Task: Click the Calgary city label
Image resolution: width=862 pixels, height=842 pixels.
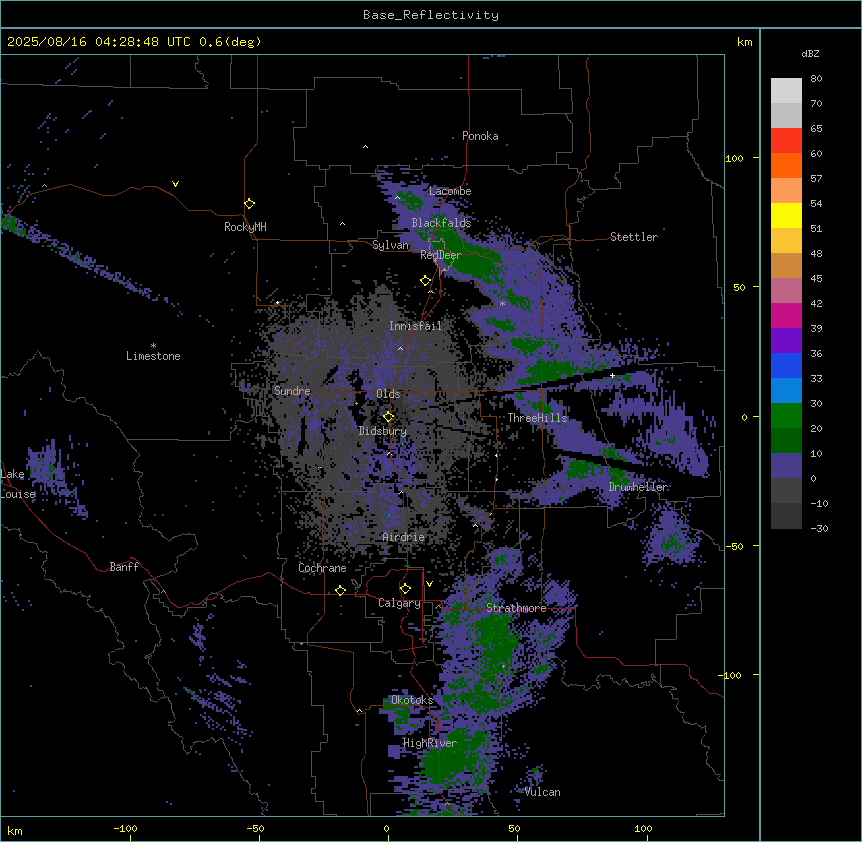Action: [399, 603]
